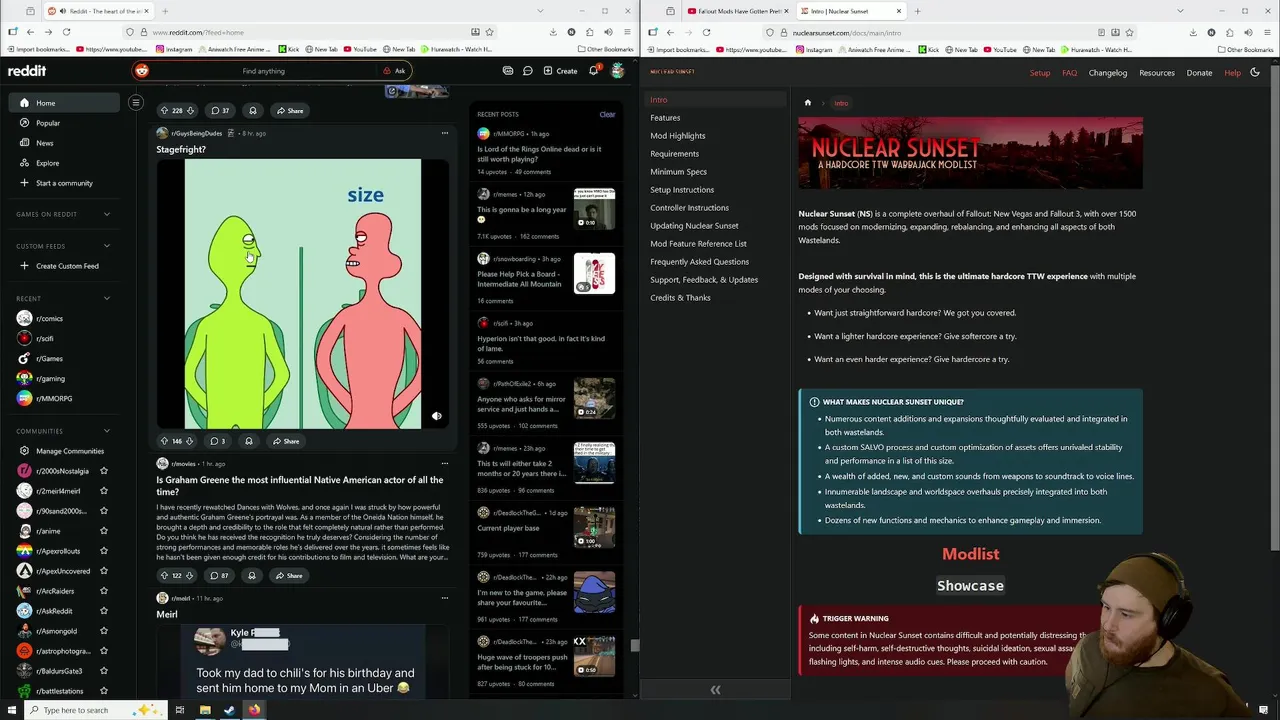Clear the Recent Posts list
The width and height of the screenshot is (1280, 720).
607,114
